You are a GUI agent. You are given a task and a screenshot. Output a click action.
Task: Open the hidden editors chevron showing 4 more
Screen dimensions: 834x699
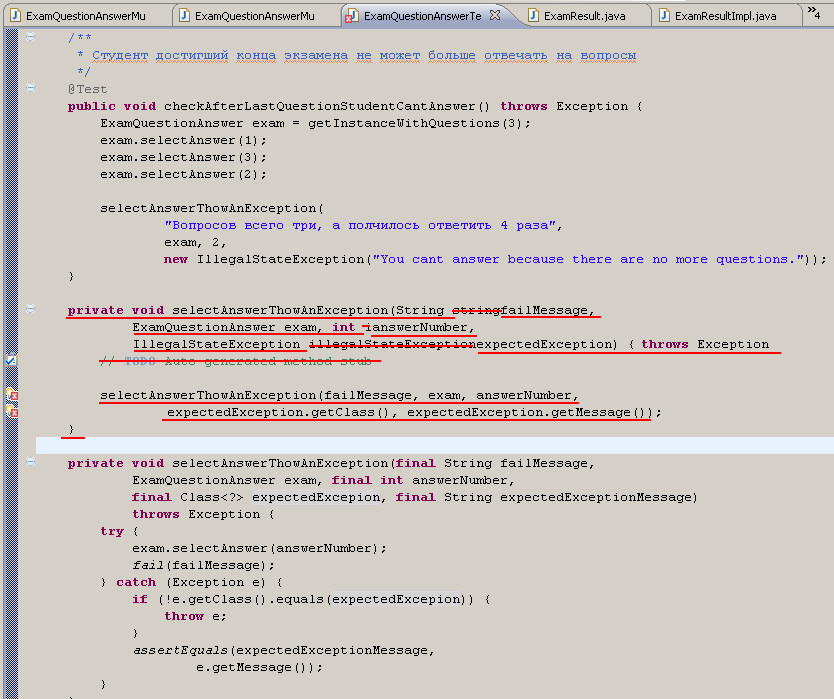[x=815, y=13]
